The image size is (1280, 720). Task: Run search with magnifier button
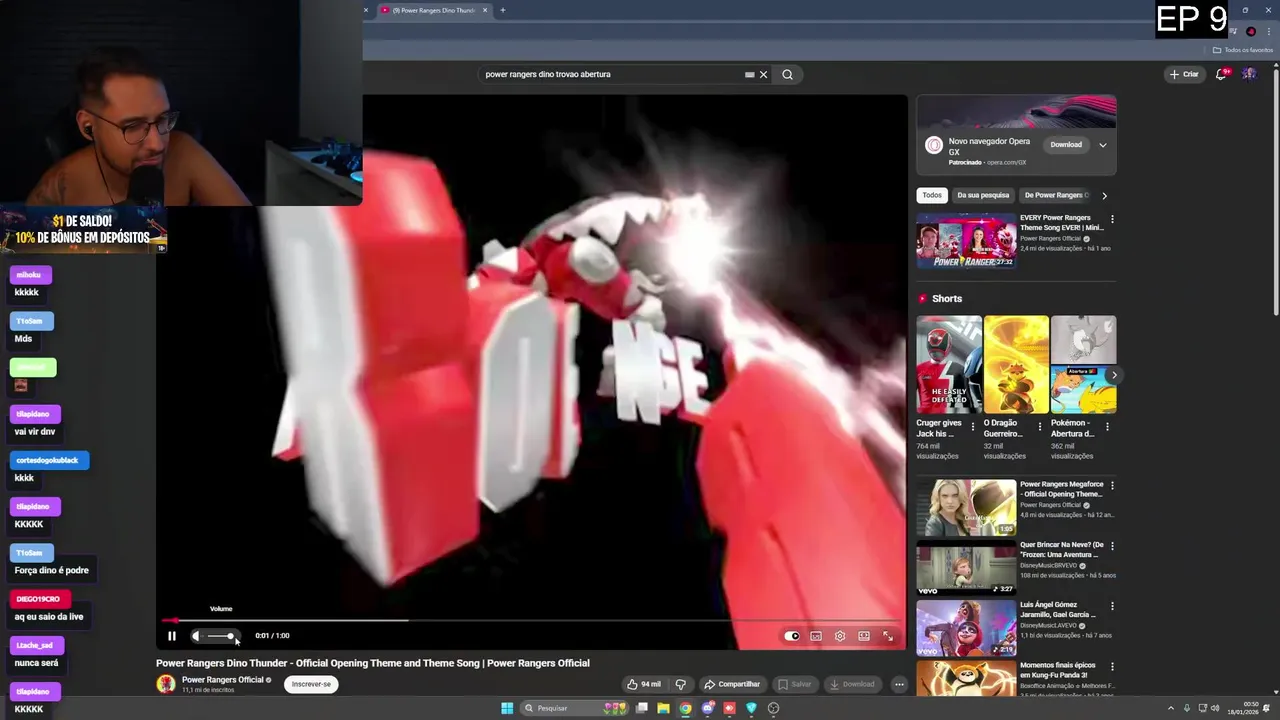[x=788, y=74]
